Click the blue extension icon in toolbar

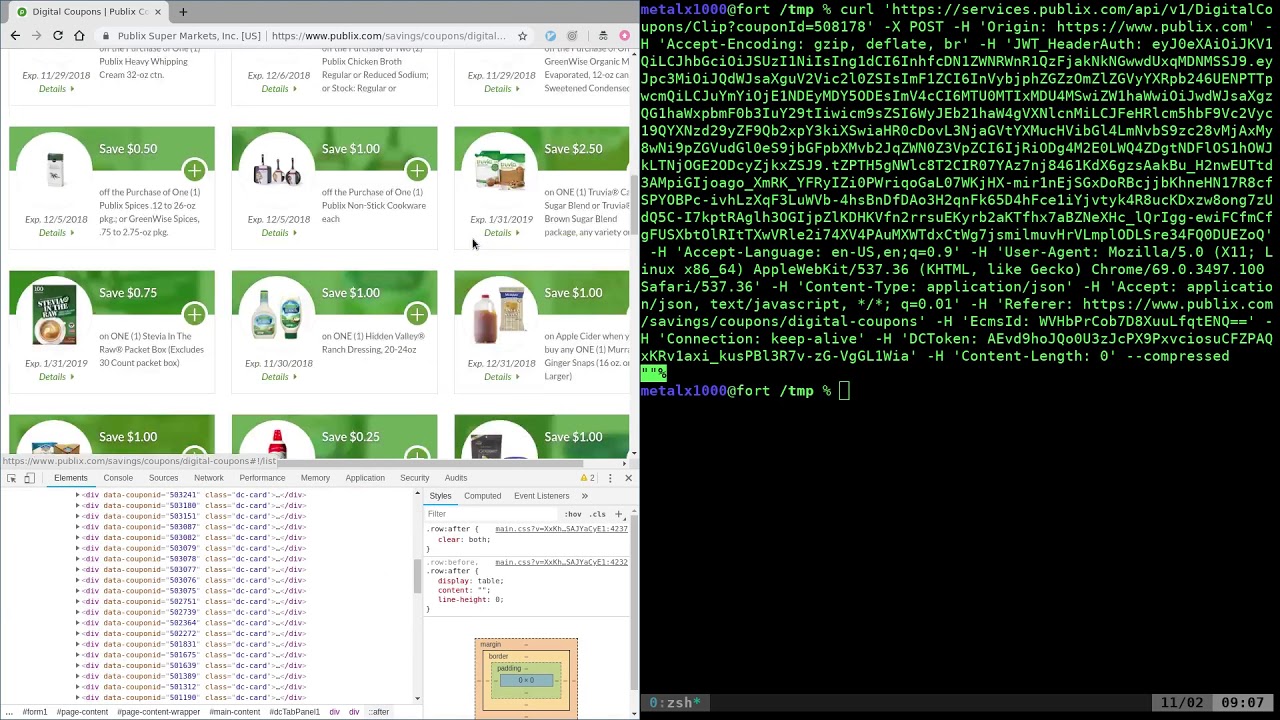point(550,36)
